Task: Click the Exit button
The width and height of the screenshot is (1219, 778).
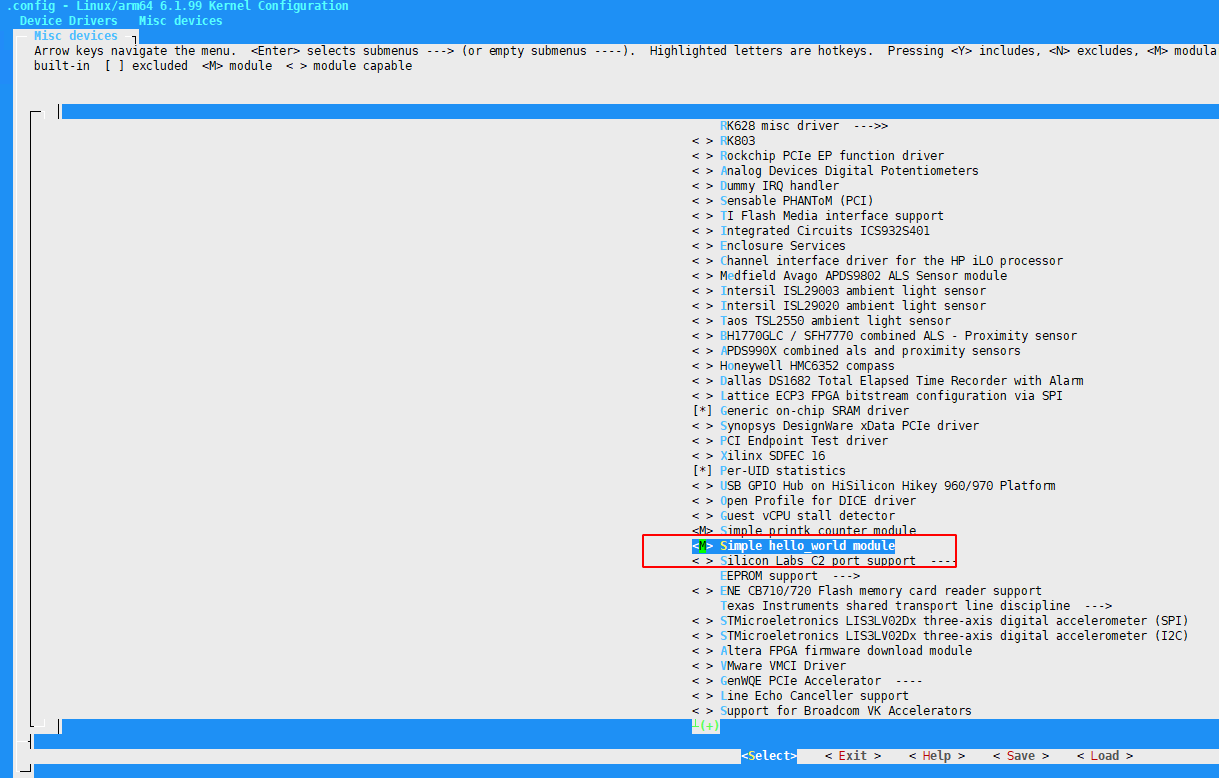Action: 853,756
